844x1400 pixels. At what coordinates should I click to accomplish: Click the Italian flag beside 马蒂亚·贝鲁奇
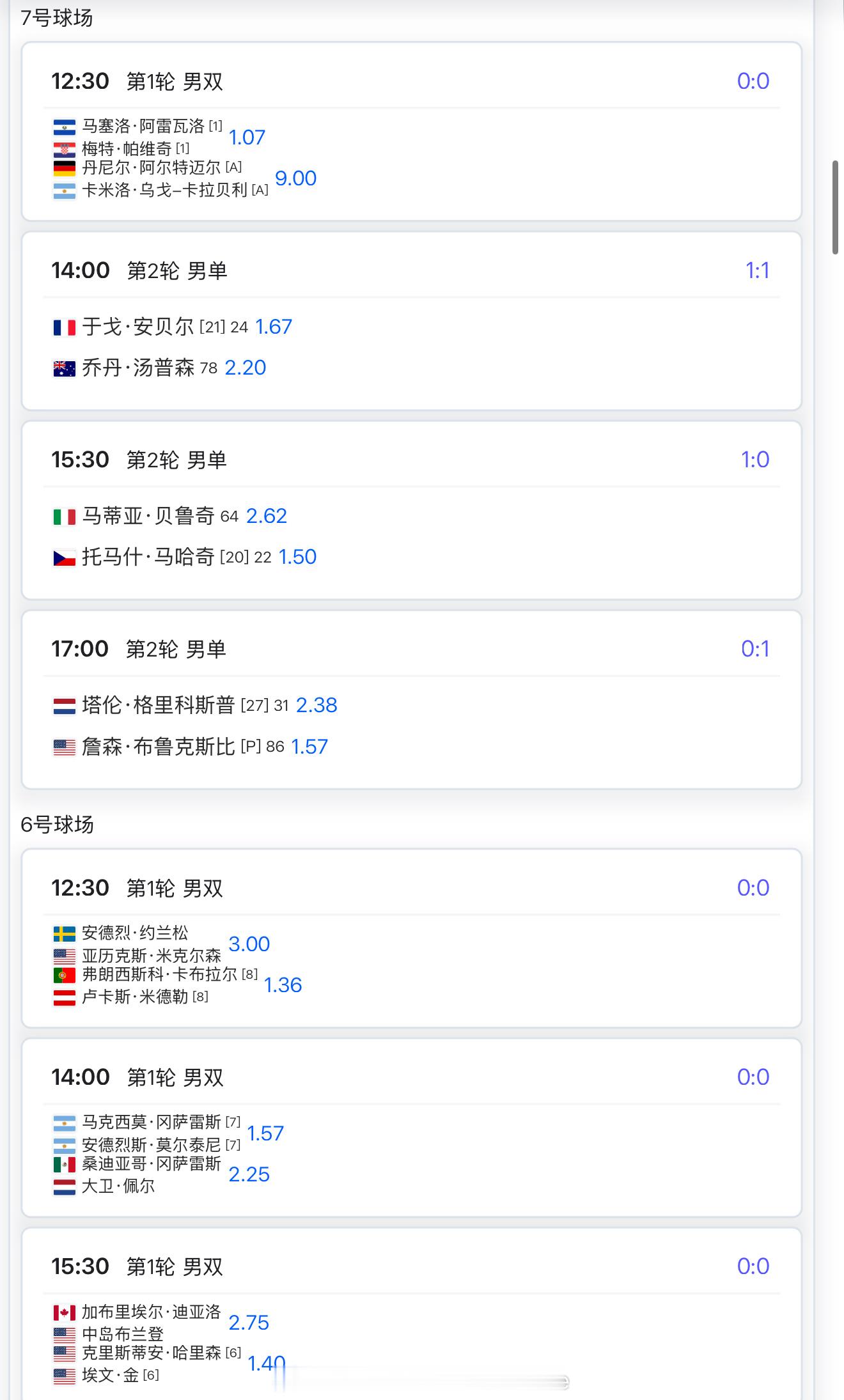tap(64, 517)
